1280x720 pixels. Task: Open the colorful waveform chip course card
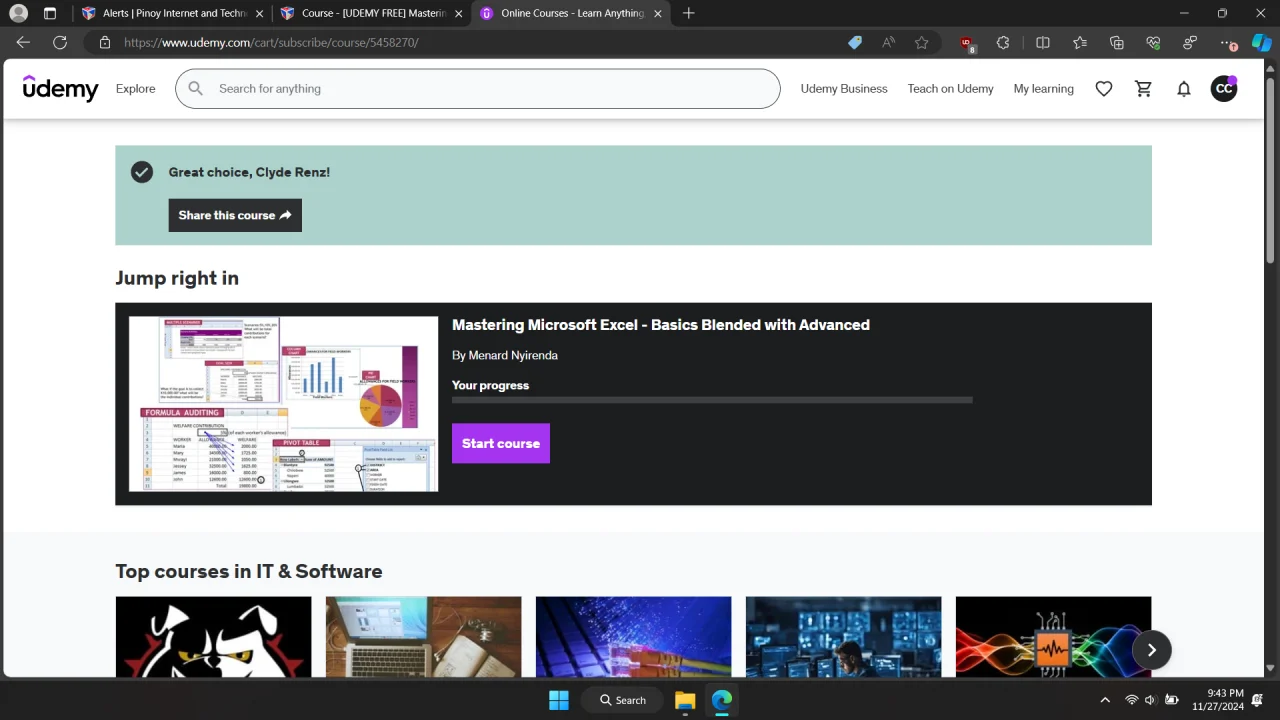coord(1053,637)
